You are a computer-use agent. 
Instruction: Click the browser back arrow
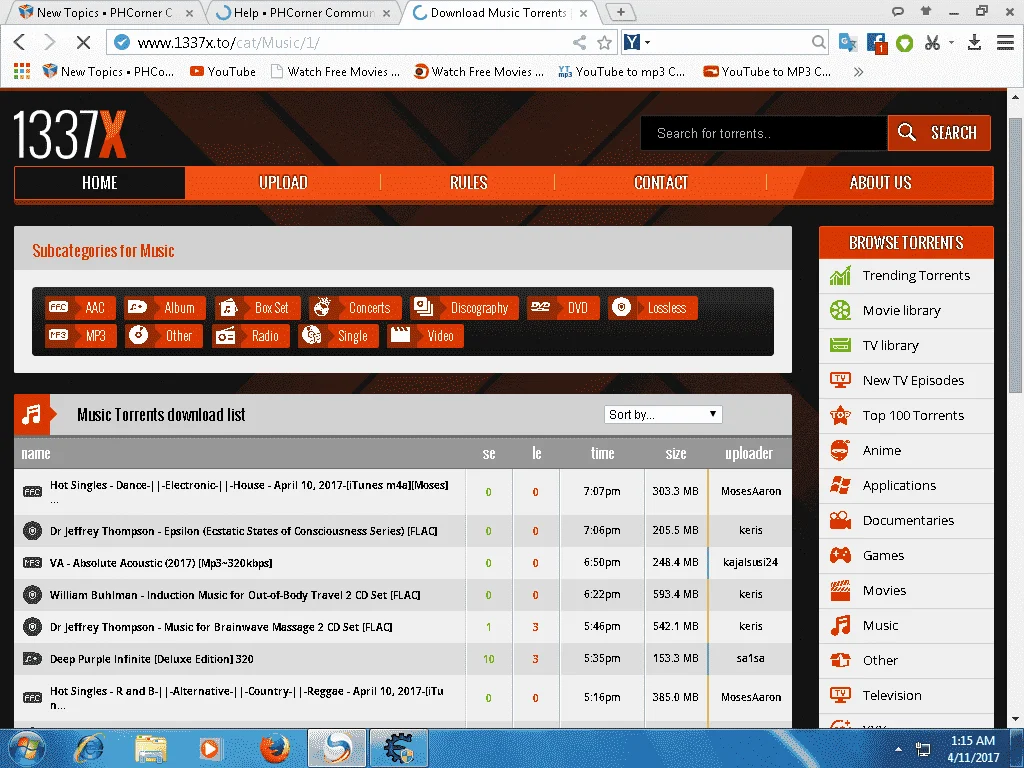(20, 42)
